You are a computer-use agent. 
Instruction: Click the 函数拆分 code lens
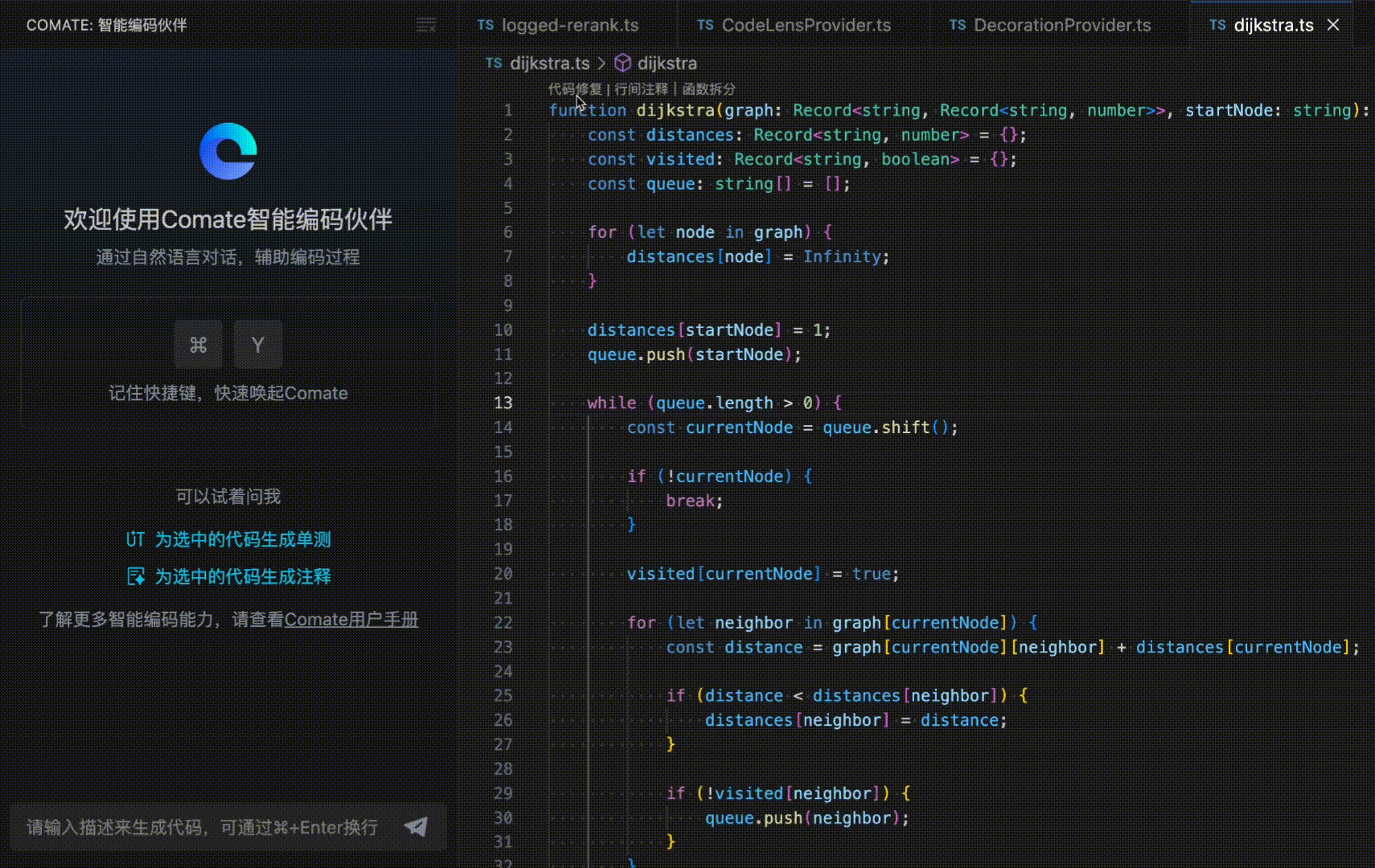pos(708,88)
